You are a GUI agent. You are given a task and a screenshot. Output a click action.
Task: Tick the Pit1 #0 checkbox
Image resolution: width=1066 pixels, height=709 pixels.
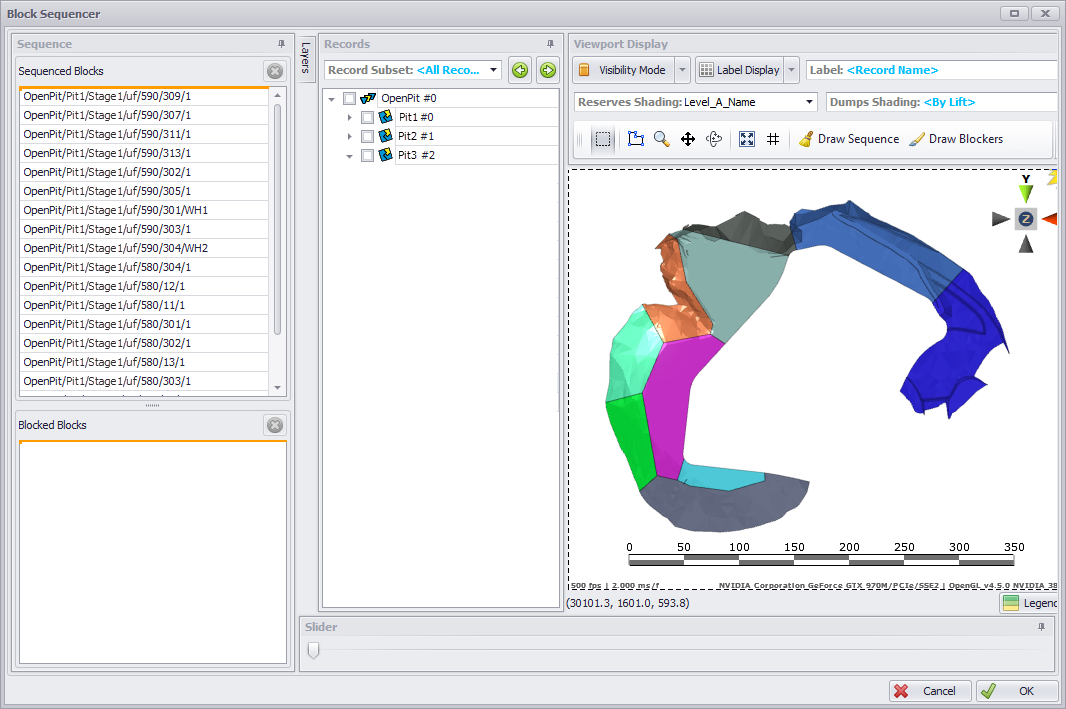pyautogui.click(x=367, y=117)
